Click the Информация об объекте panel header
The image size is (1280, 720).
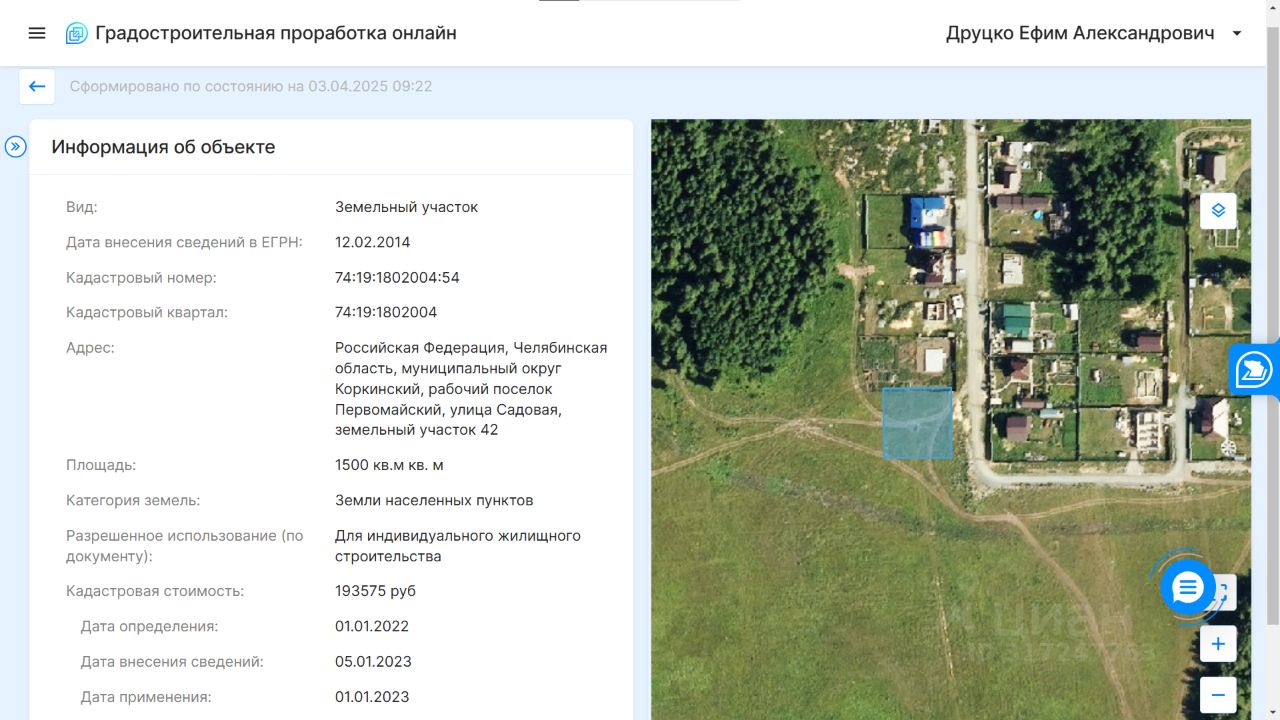point(163,147)
